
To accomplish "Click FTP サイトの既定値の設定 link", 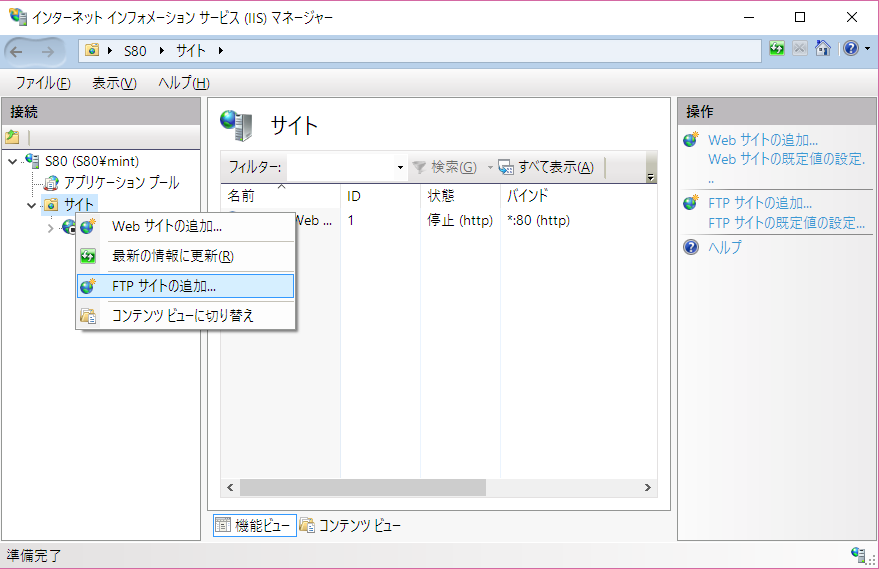I will coord(787,223).
